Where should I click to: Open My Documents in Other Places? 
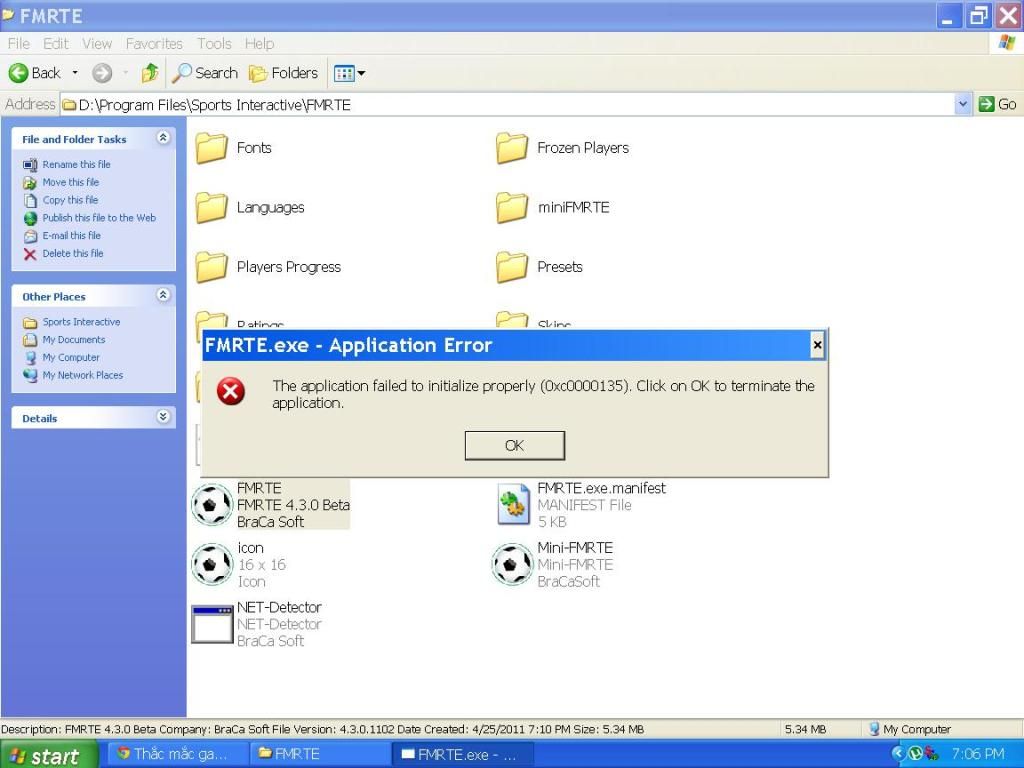coord(74,340)
